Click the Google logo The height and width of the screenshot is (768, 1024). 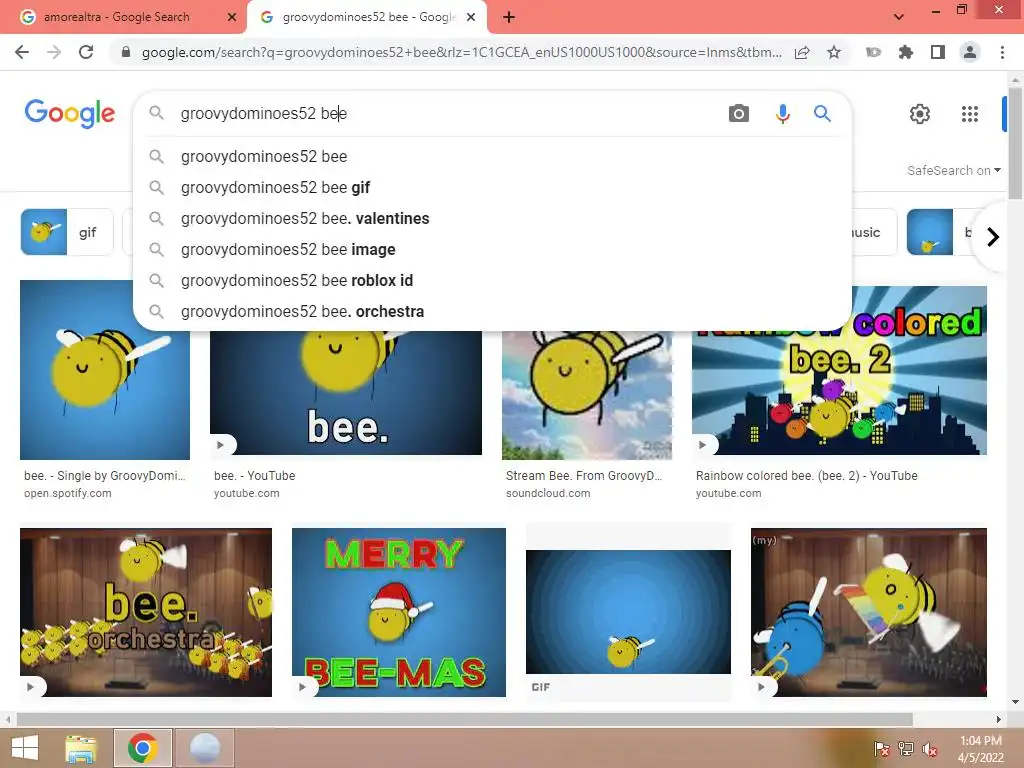pyautogui.click(x=70, y=114)
